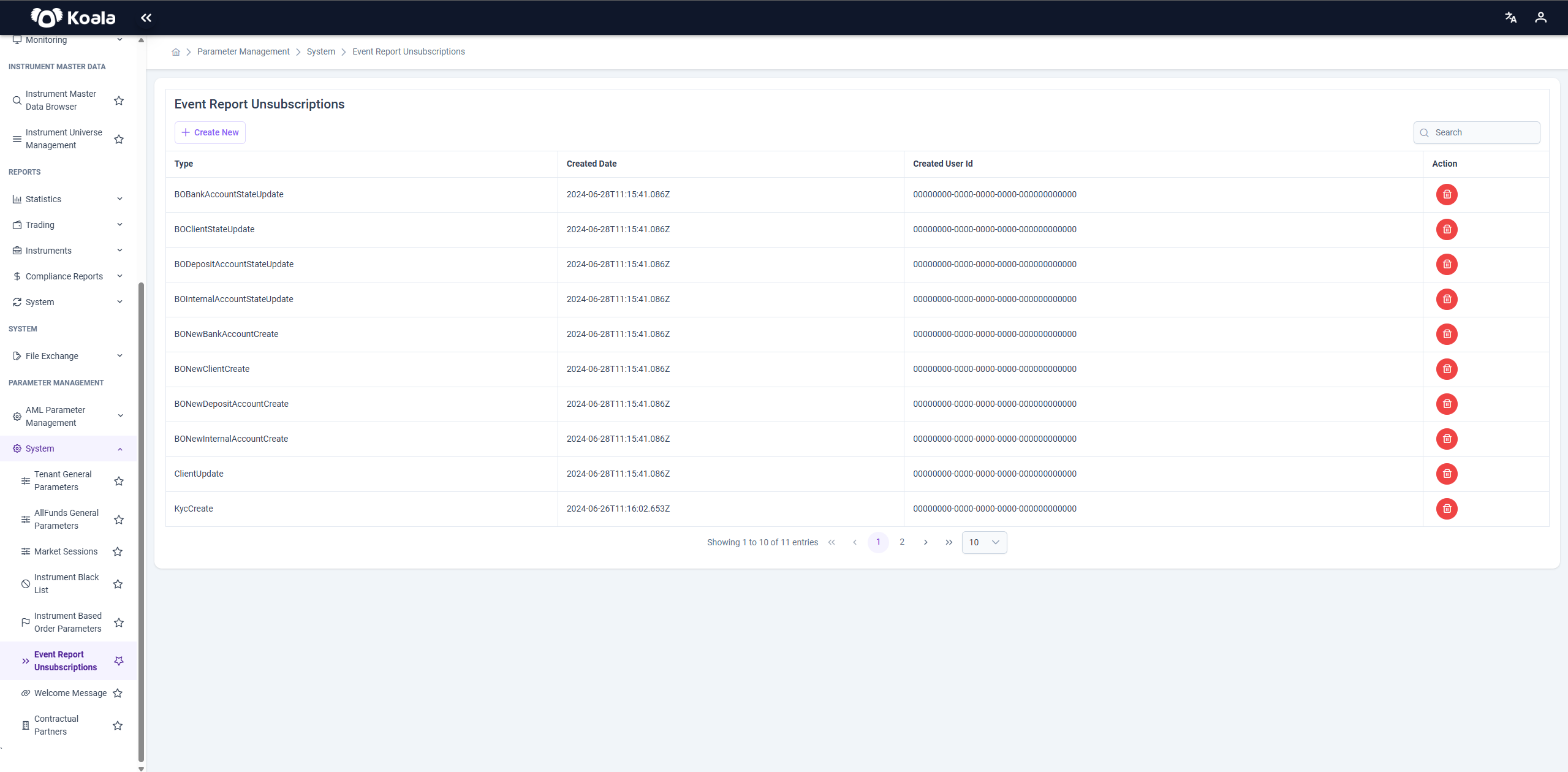Delete the BOClientStateUpdate row
Viewport: 1568px width, 772px height.
1447,229
